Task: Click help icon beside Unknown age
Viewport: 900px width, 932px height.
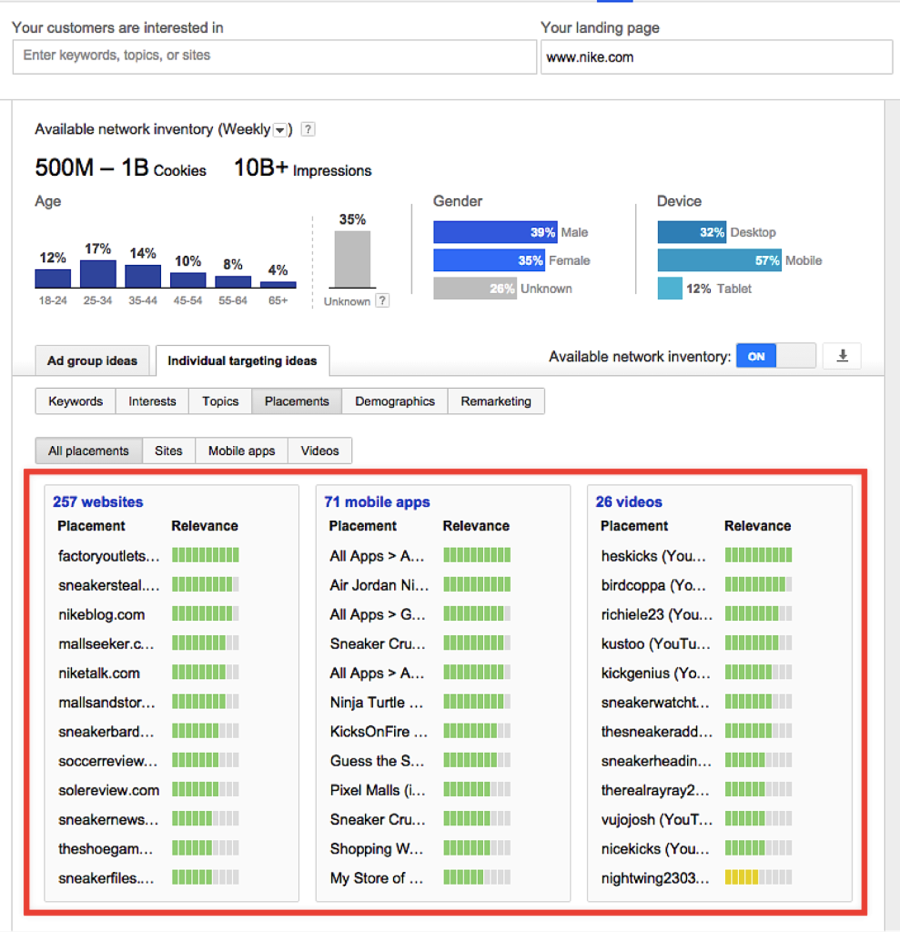Action: pos(382,301)
